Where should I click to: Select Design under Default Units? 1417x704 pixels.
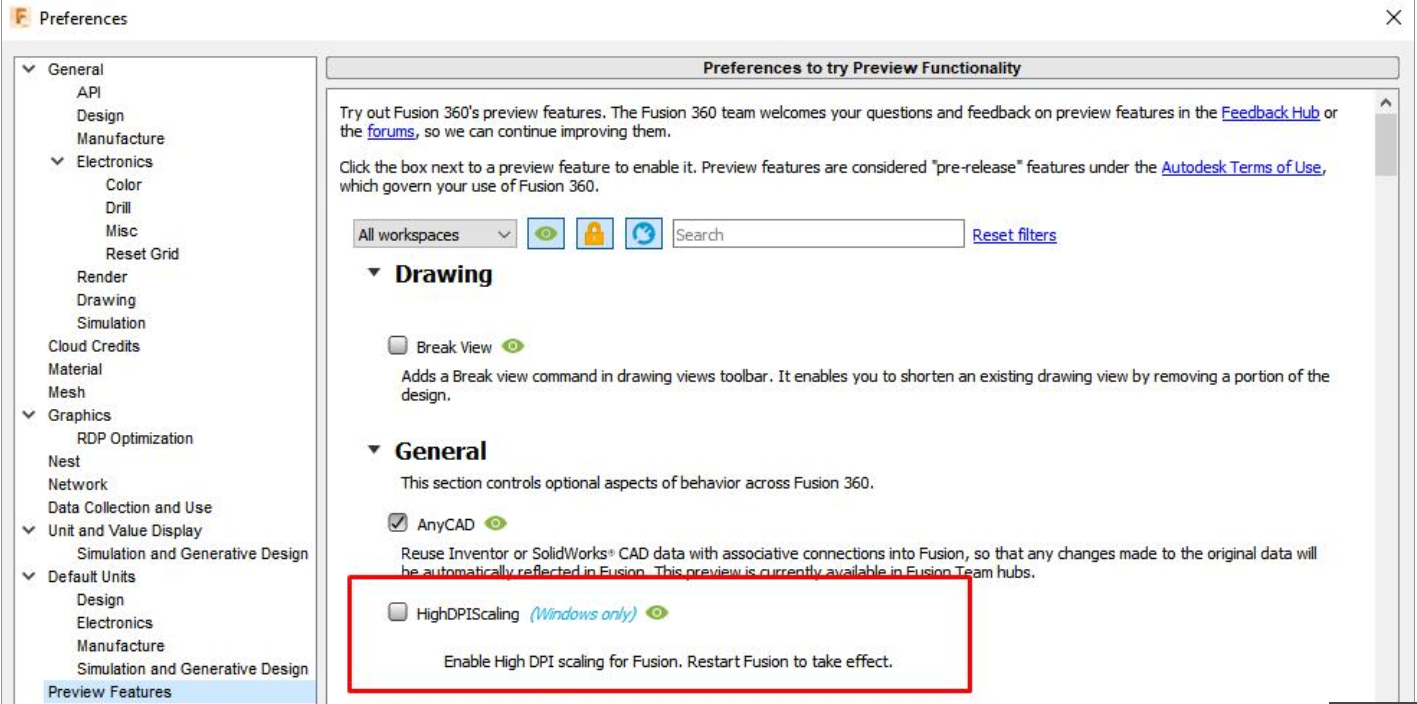coord(100,599)
